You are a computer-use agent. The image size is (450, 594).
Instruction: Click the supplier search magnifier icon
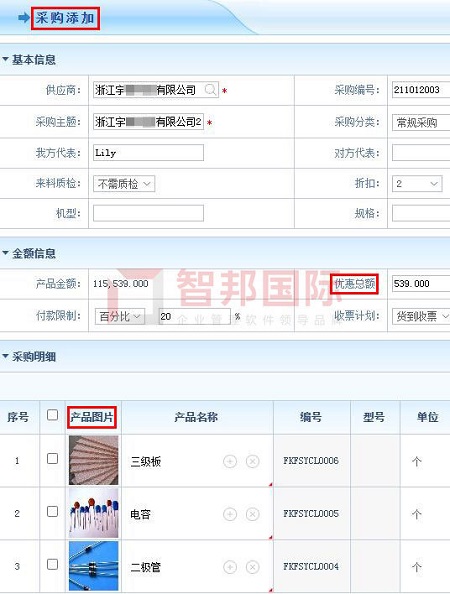pos(210,90)
